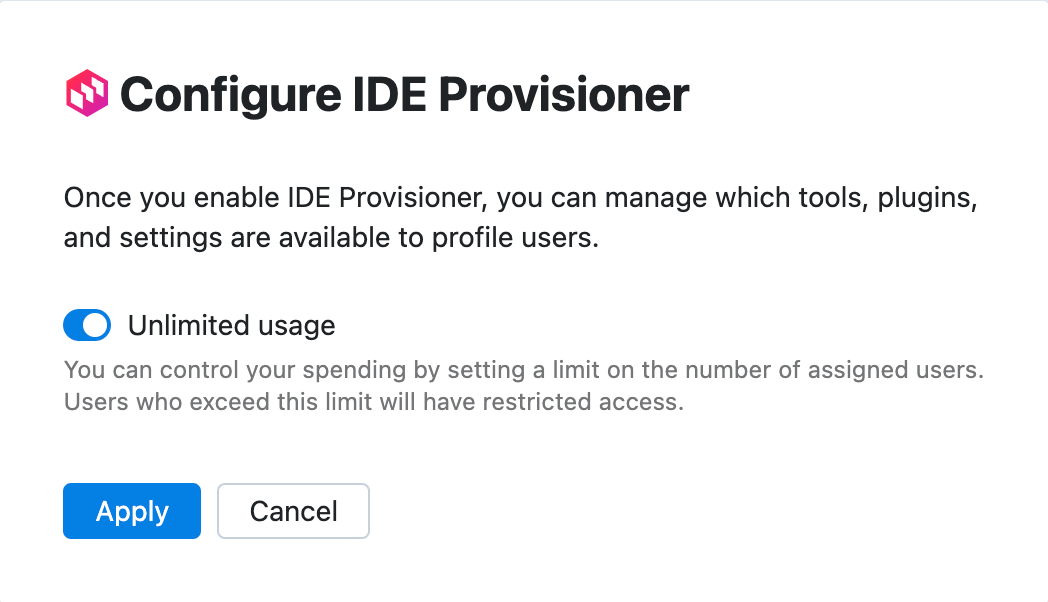Dismiss changes using the Cancel button
1048x602 pixels.
click(x=293, y=511)
